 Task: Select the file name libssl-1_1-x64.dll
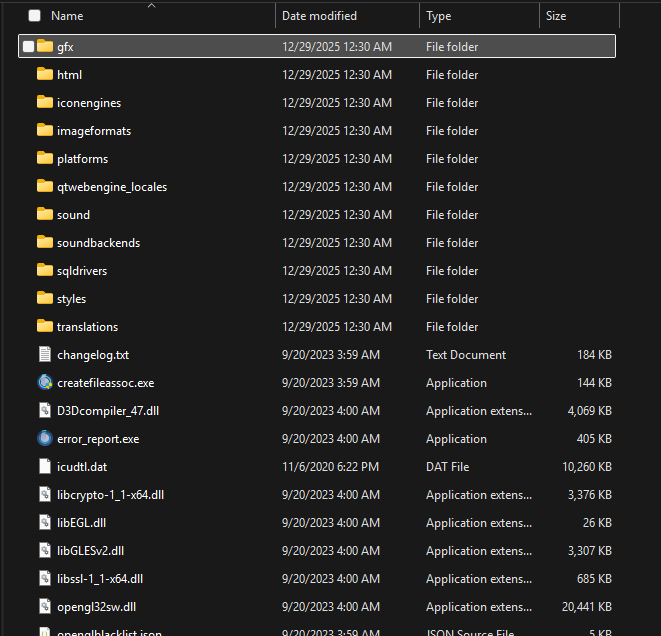pos(100,579)
